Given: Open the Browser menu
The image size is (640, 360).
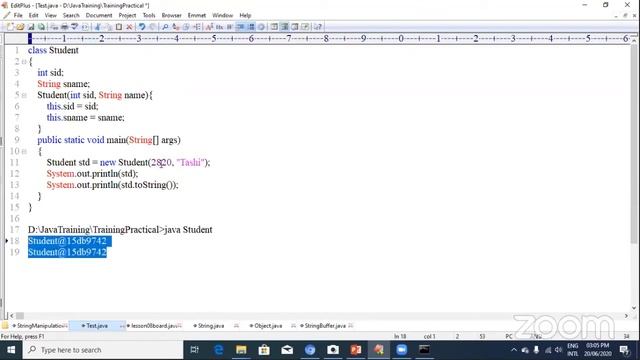Looking at the screenshot, I should (171, 16).
